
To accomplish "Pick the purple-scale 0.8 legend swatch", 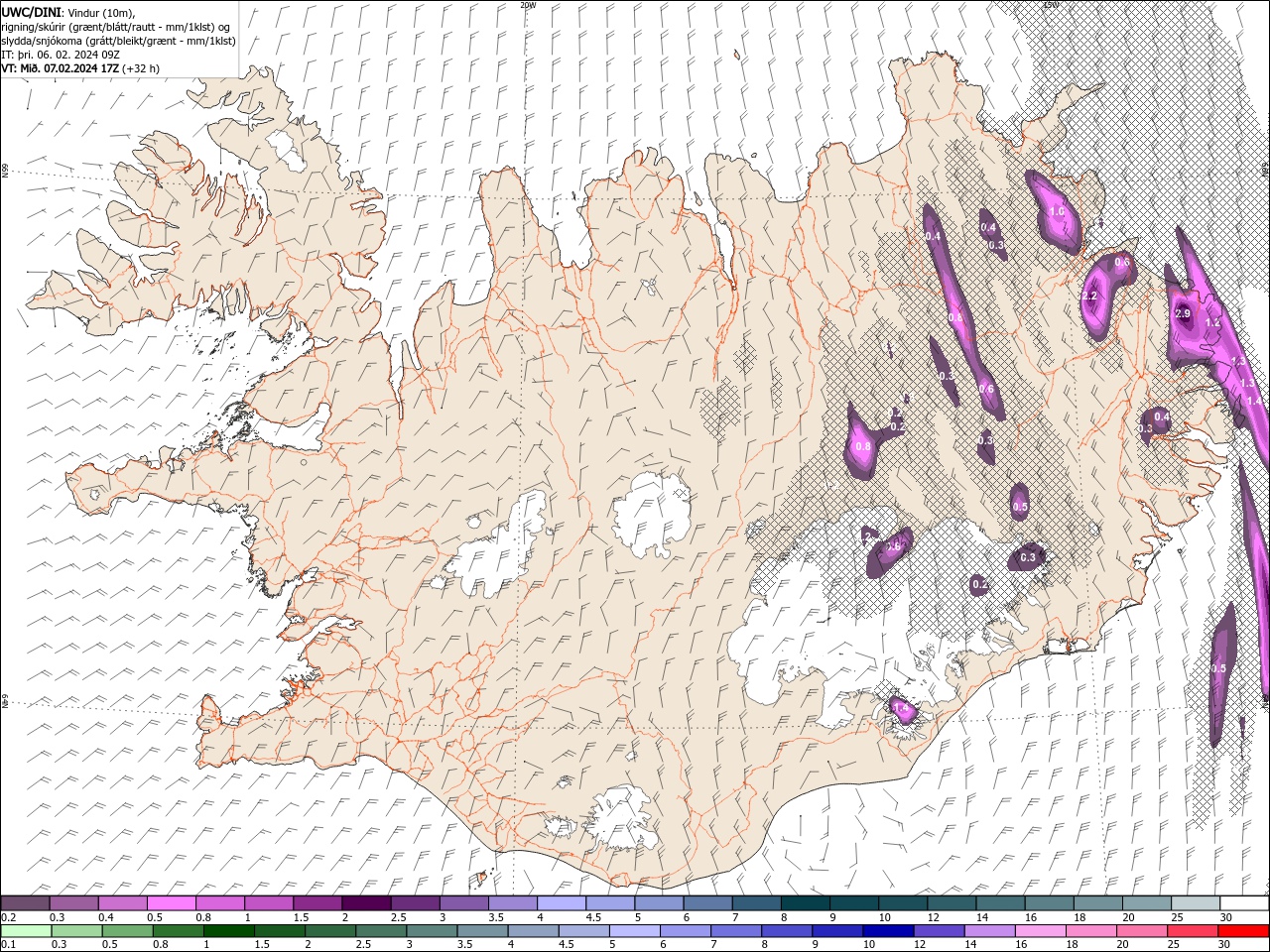I will pyautogui.click(x=219, y=902).
